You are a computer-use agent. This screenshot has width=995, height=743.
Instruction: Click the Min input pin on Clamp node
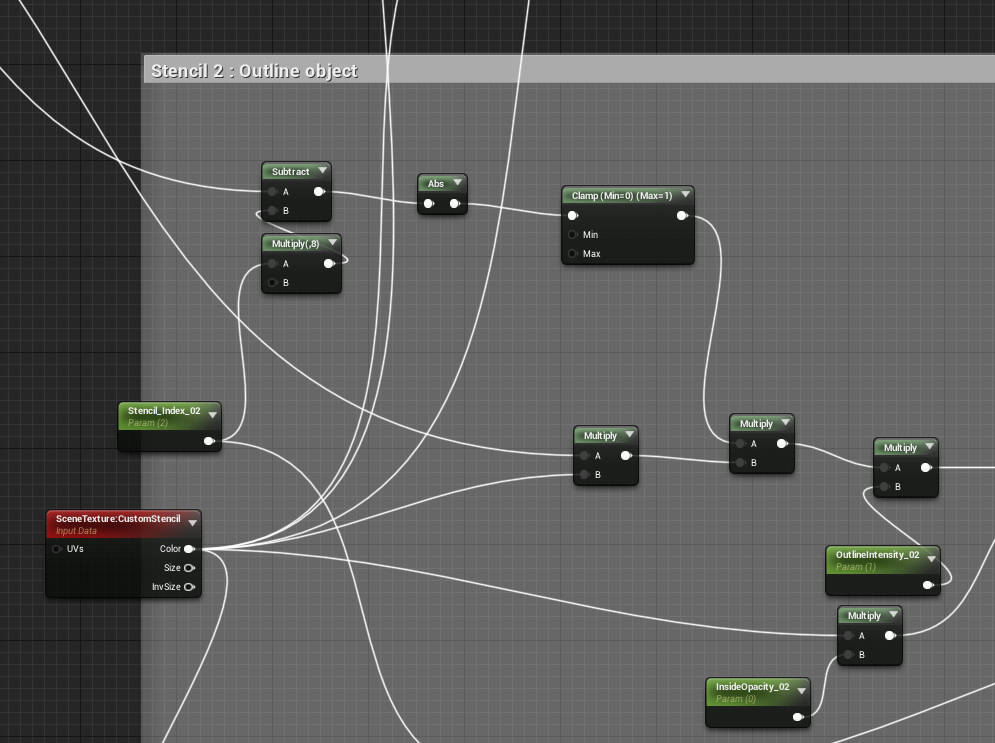570,234
